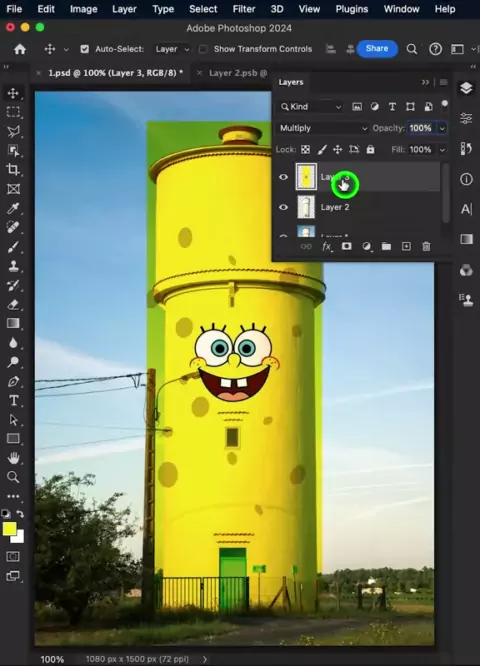
Task: Expand the Move tool preset arrow
Action: (x=66, y=50)
